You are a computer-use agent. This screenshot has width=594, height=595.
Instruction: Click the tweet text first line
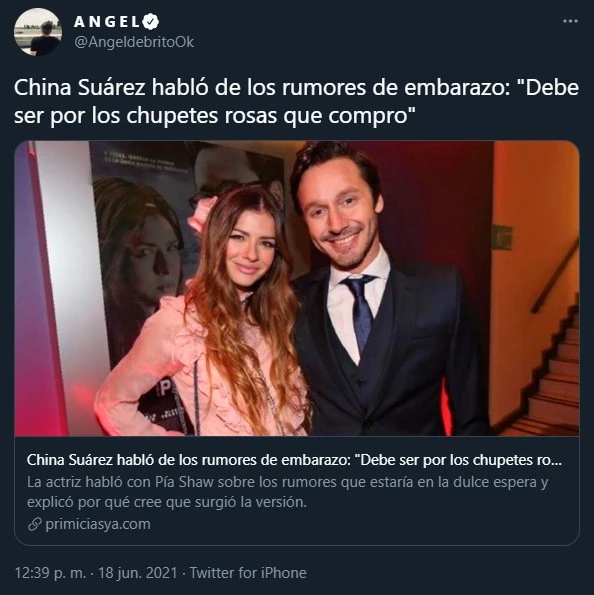pos(296,88)
